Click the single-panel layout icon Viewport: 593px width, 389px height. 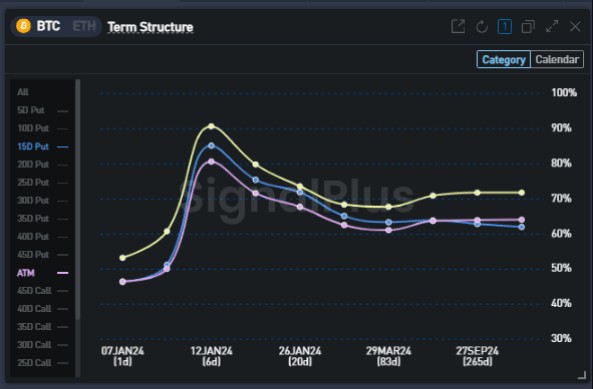click(x=505, y=26)
